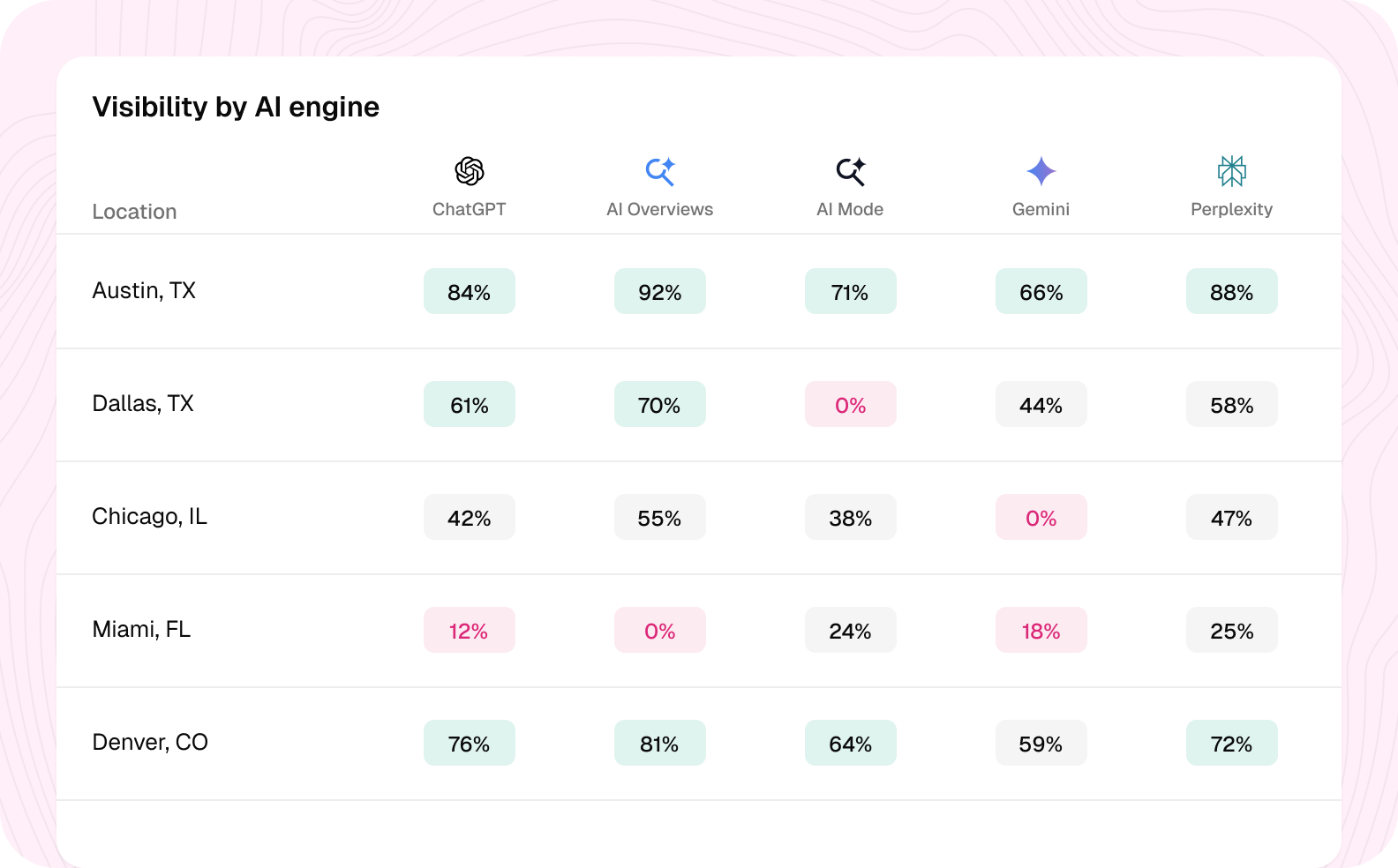Open the Dallas, TX location row

(699, 405)
